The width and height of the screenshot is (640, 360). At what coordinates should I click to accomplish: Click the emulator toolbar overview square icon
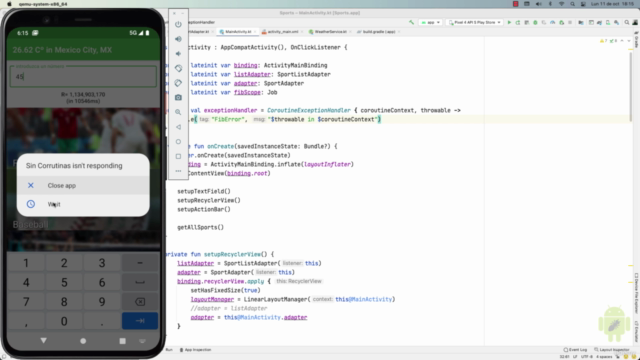pyautogui.click(x=178, y=156)
